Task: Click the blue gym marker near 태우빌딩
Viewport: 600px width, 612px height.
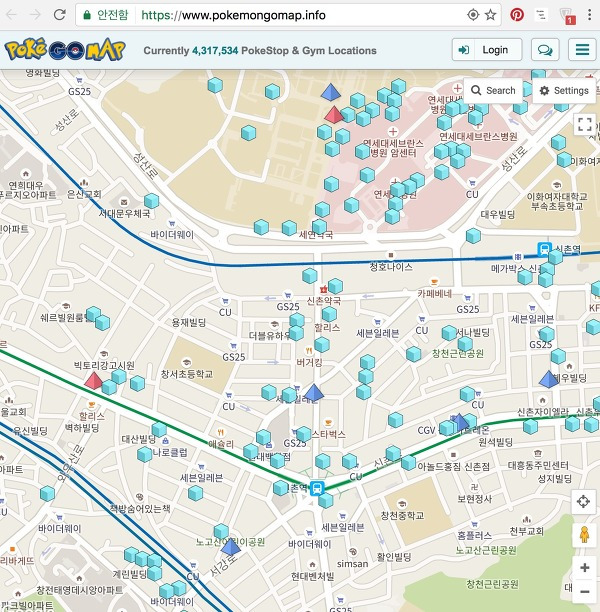Action: click(x=549, y=379)
